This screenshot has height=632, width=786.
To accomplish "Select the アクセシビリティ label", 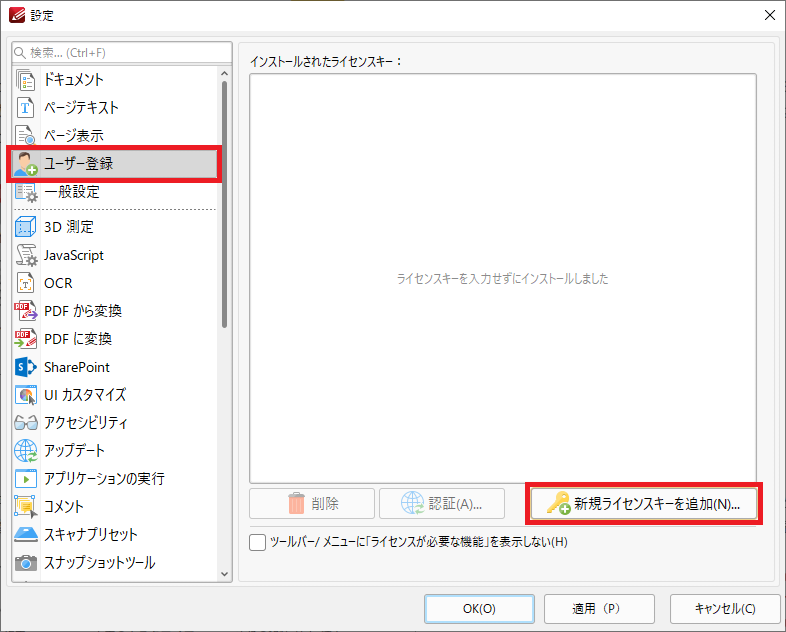I will pos(86,423).
